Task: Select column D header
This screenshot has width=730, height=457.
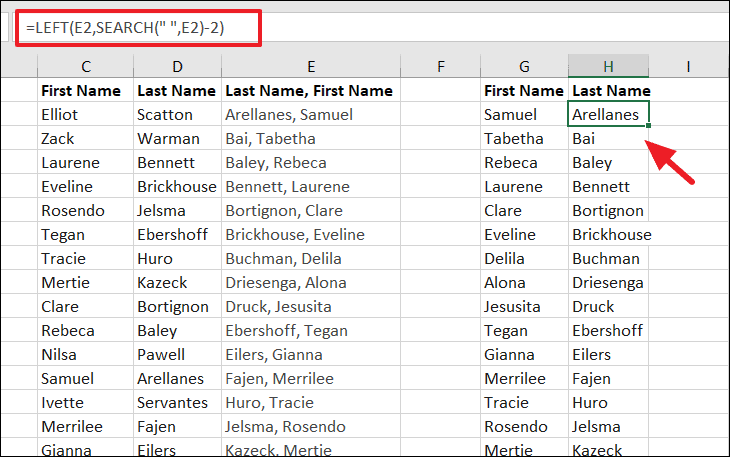Action: click(x=177, y=66)
